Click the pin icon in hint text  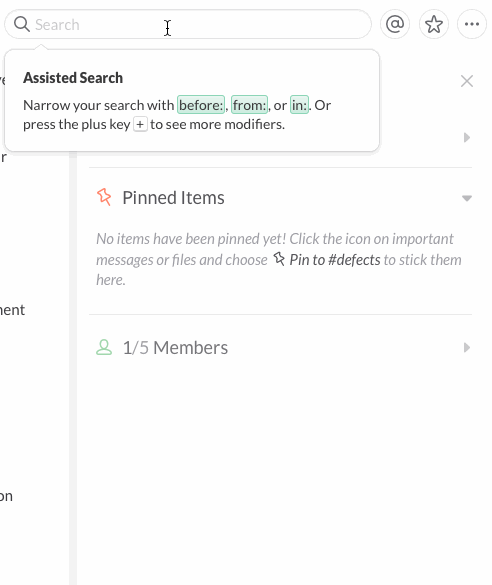(279, 259)
